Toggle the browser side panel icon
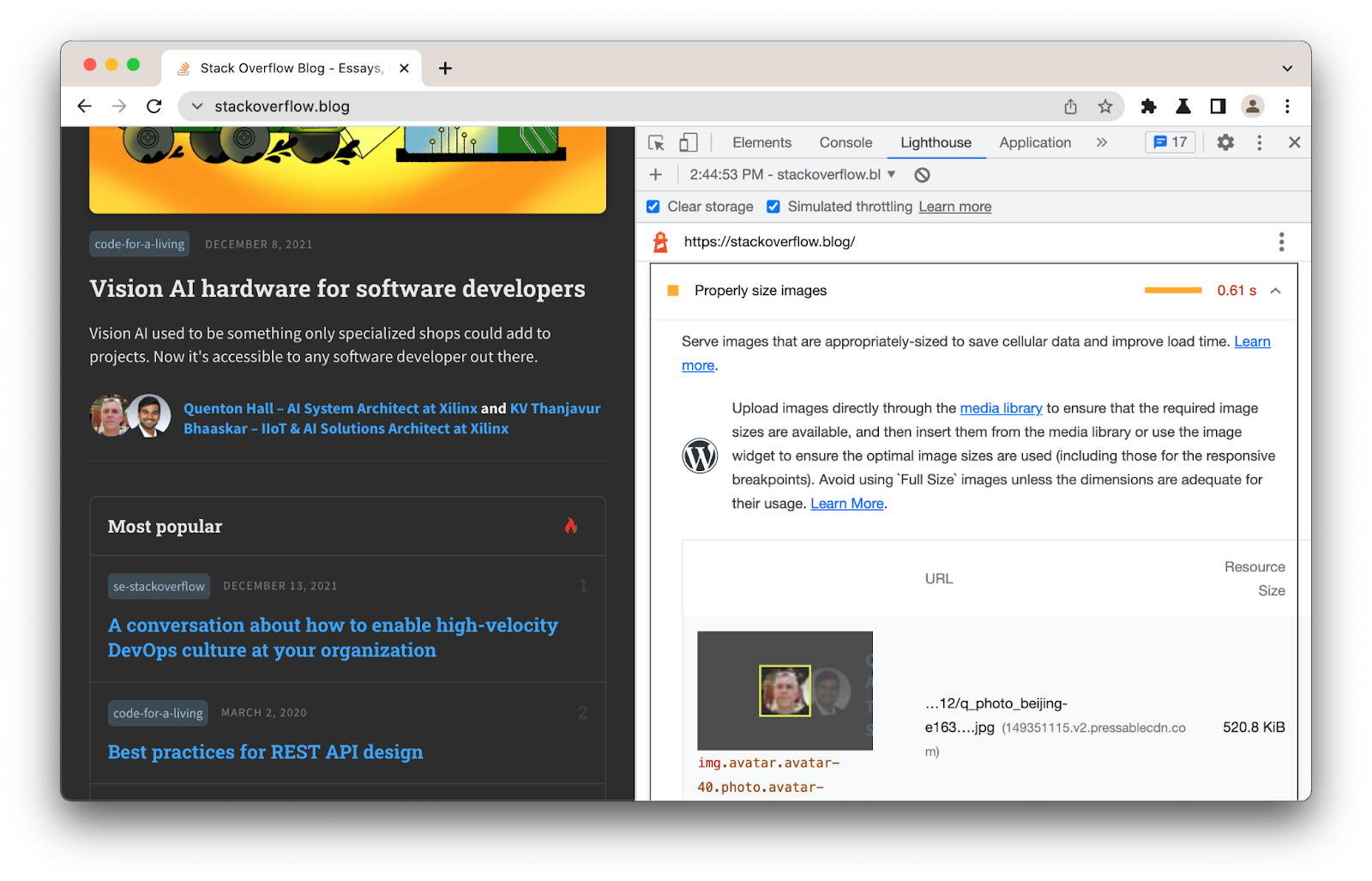 coord(1218,106)
